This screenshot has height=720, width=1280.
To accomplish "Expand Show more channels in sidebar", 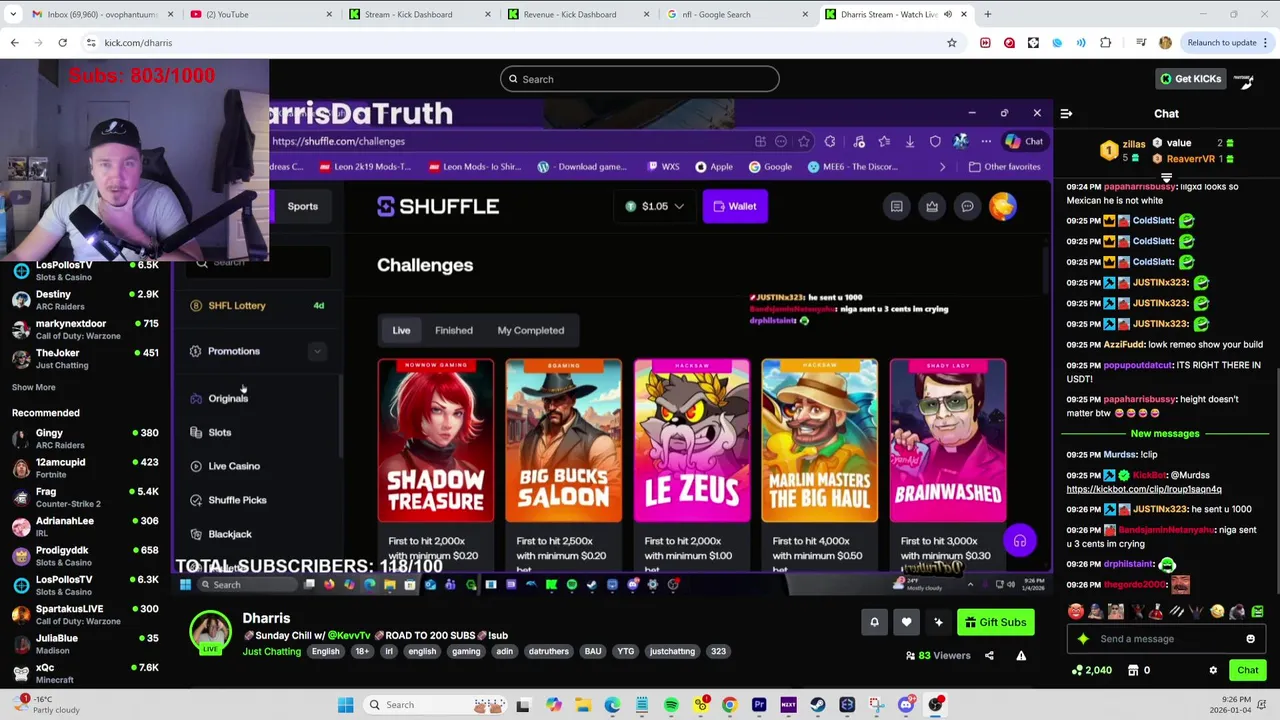I will [34, 387].
